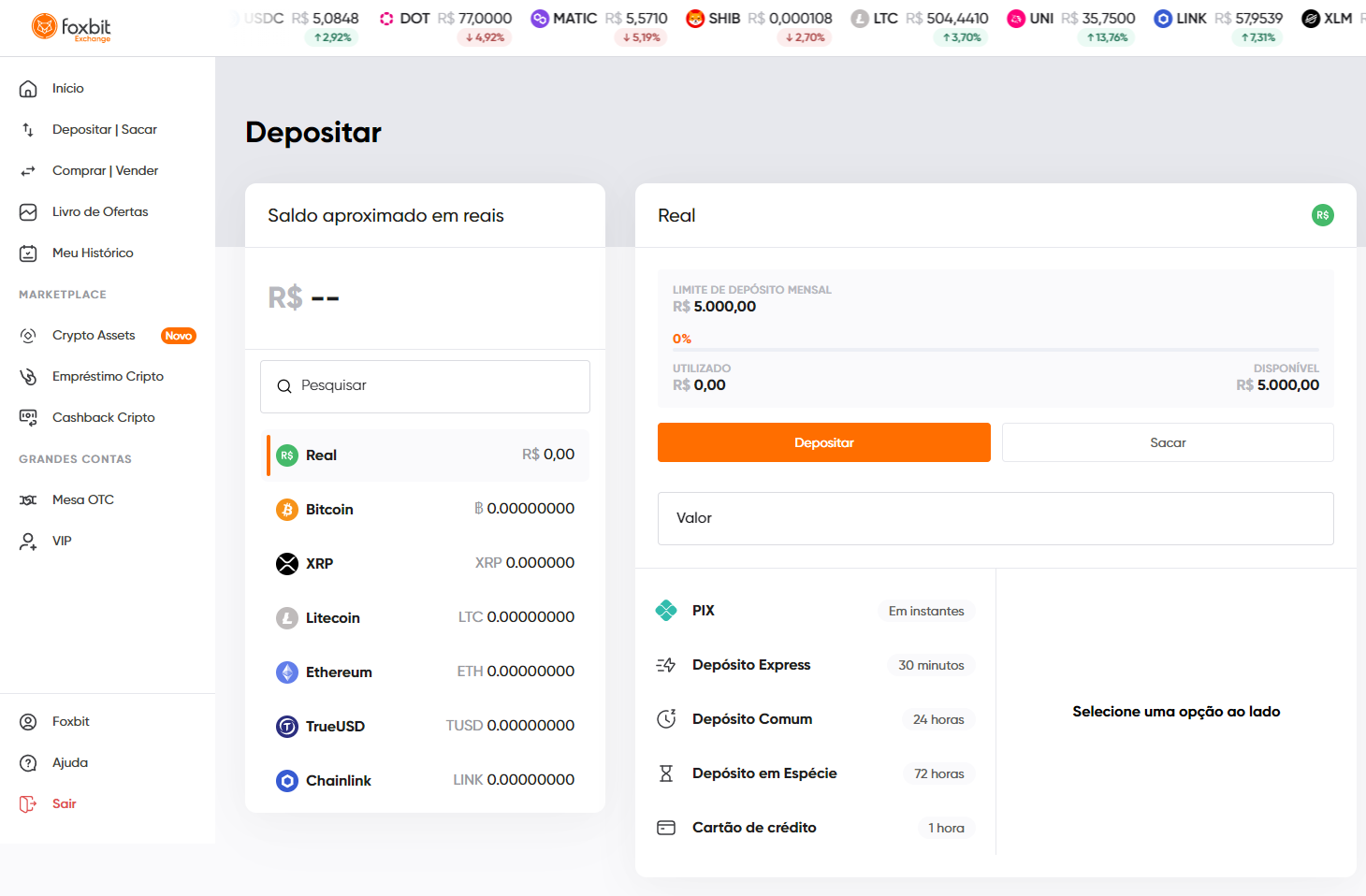Image resolution: width=1366 pixels, height=896 pixels.
Task: Click the Ajuda question mark icon
Action: pos(28,763)
